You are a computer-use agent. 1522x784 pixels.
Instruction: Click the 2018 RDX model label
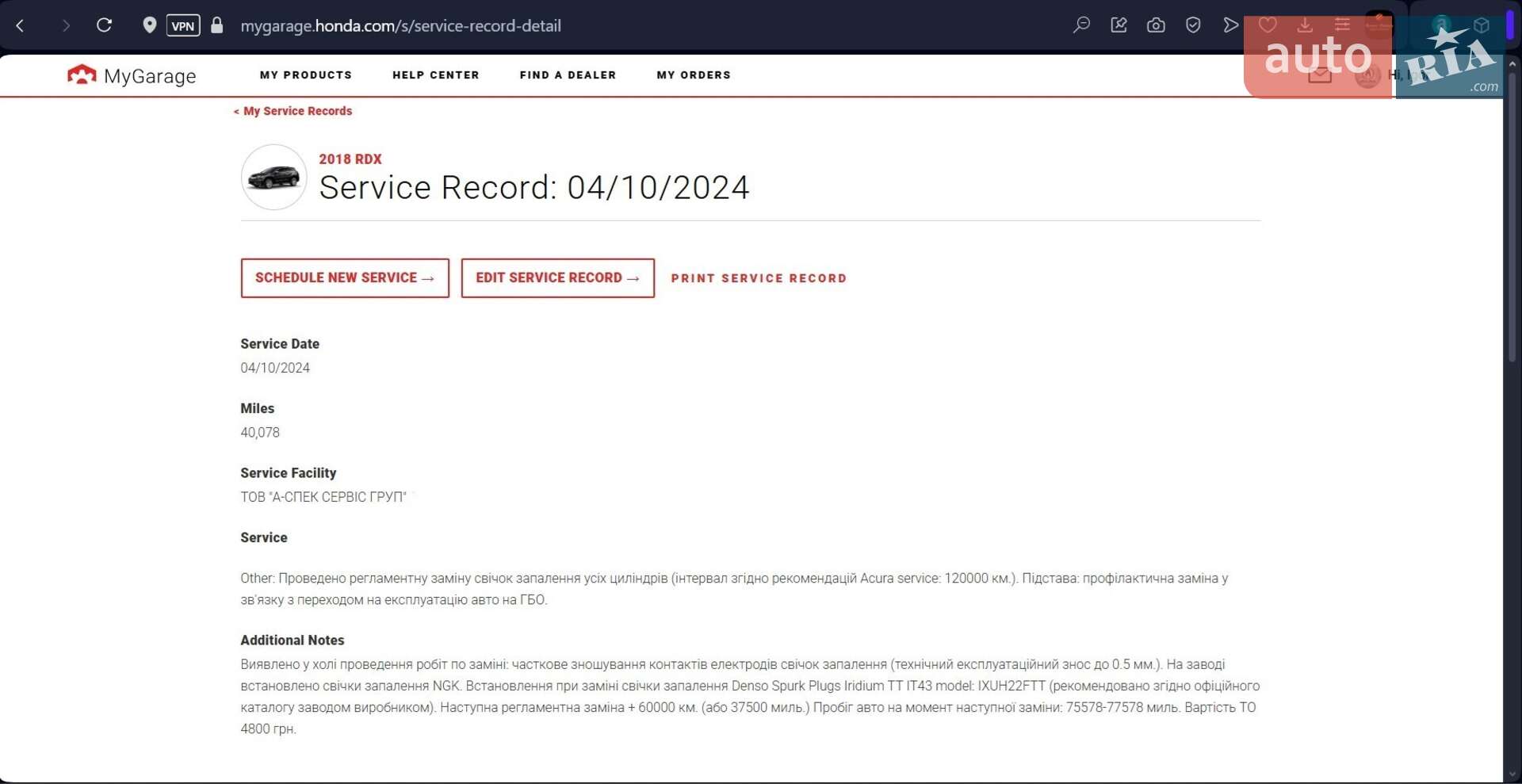coord(350,159)
